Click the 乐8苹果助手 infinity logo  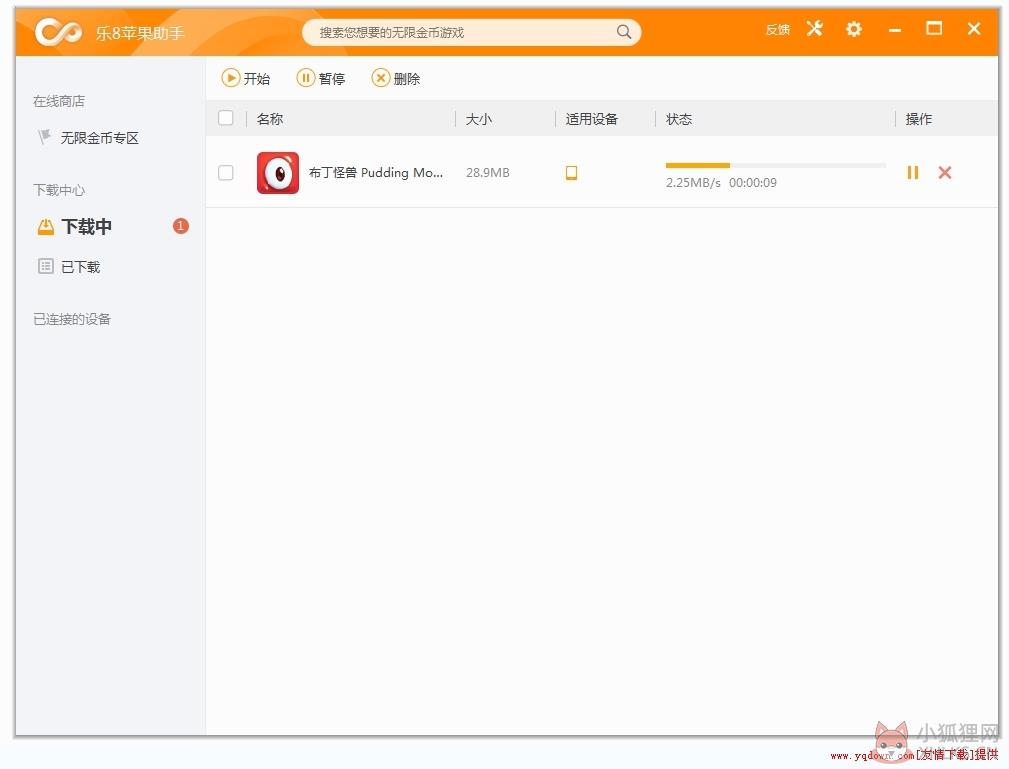pos(59,32)
